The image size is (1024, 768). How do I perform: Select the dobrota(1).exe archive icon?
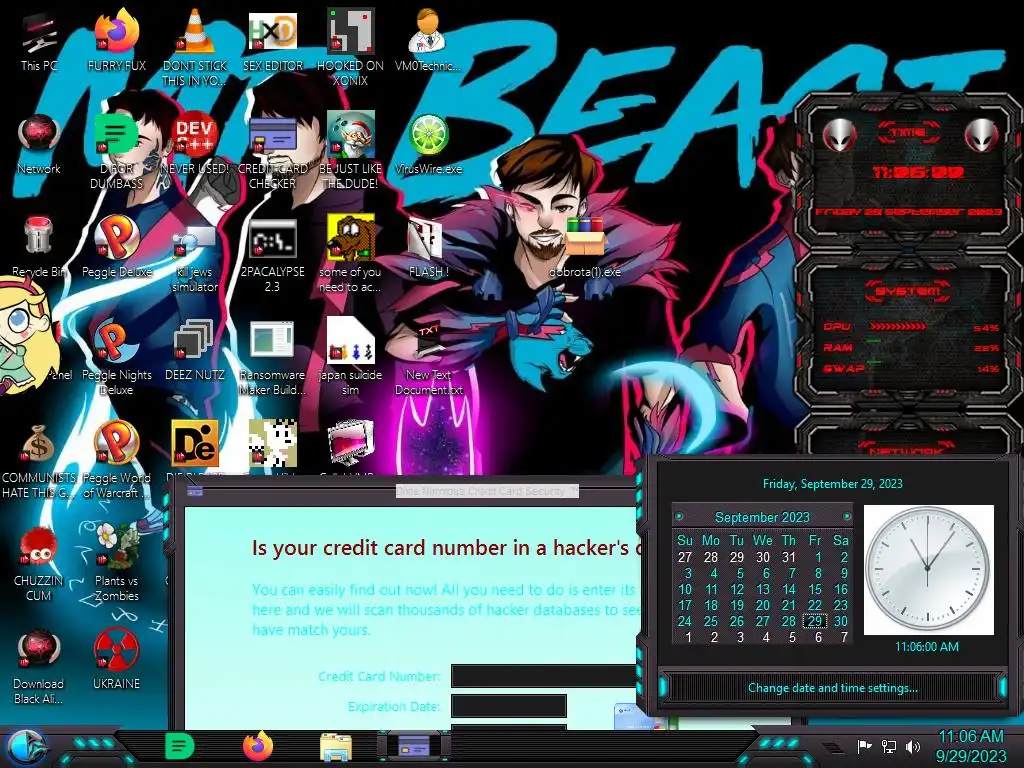tap(584, 248)
